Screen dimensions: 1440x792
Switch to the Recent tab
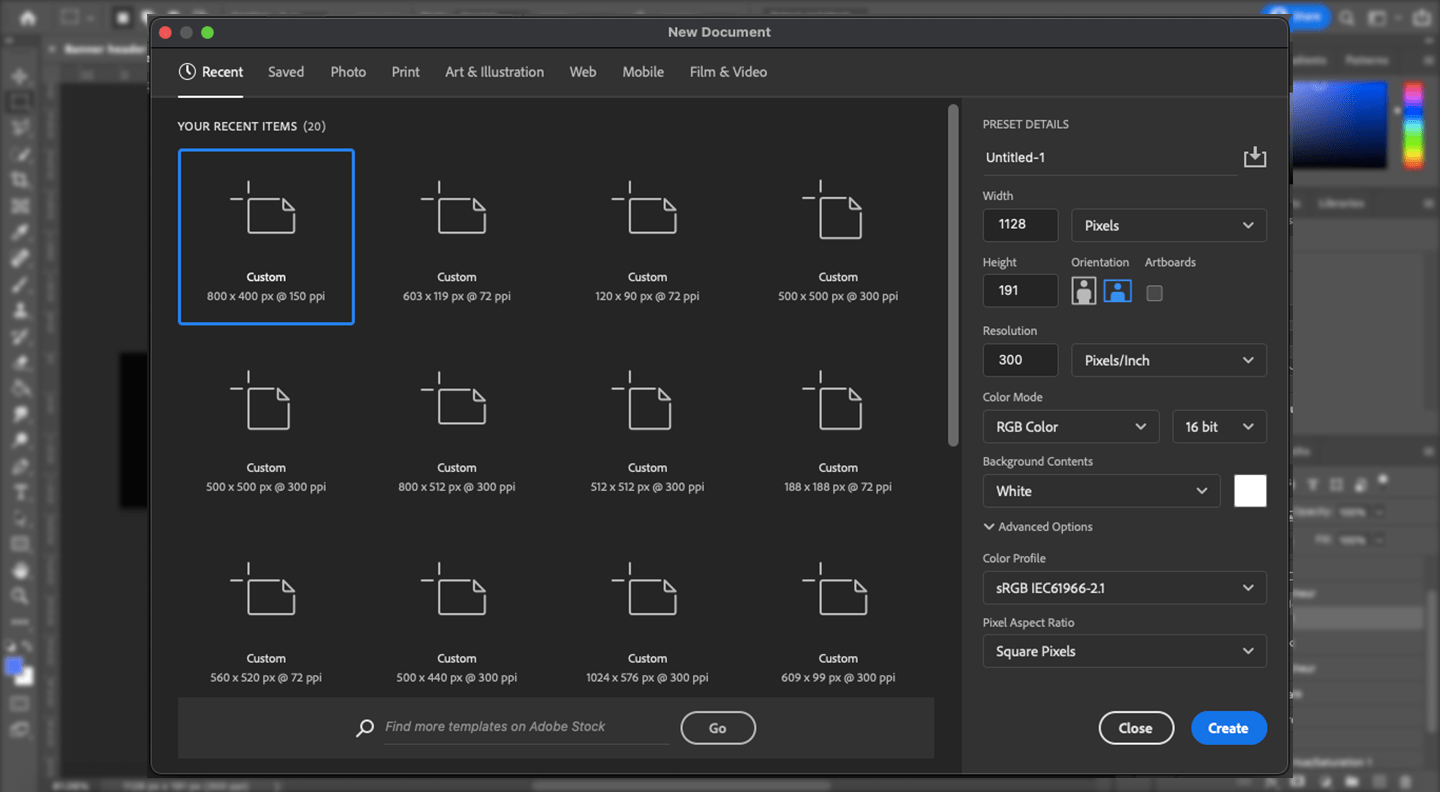pyautogui.click(x=211, y=72)
